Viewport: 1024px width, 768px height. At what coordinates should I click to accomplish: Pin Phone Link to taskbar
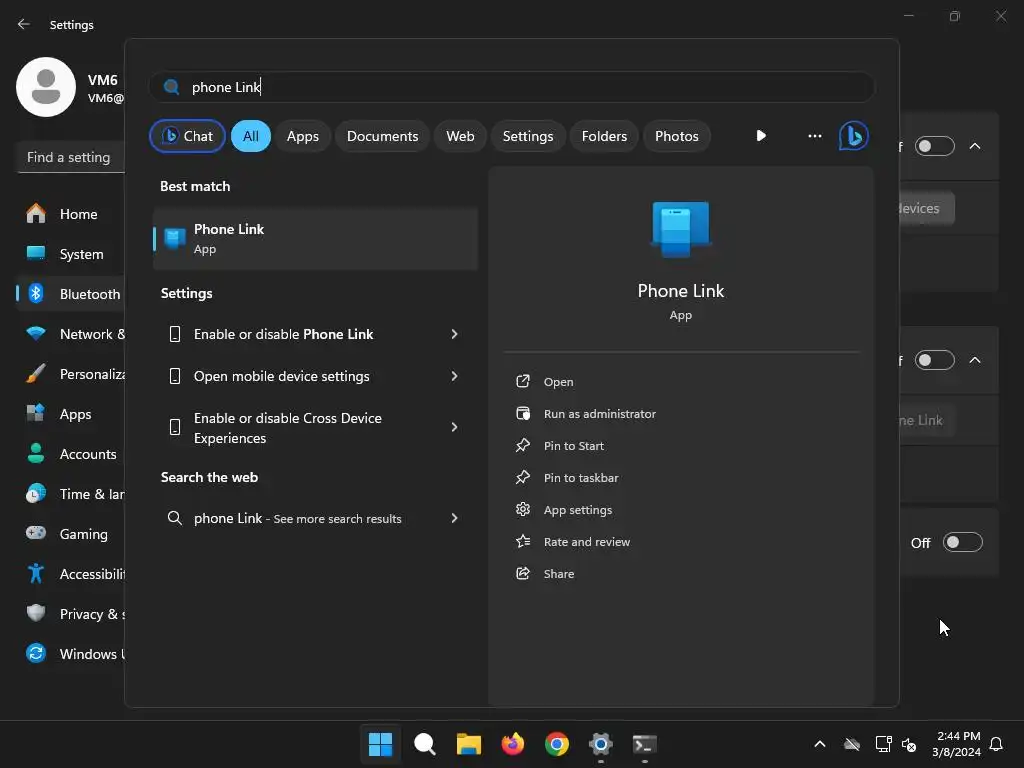[x=581, y=477]
